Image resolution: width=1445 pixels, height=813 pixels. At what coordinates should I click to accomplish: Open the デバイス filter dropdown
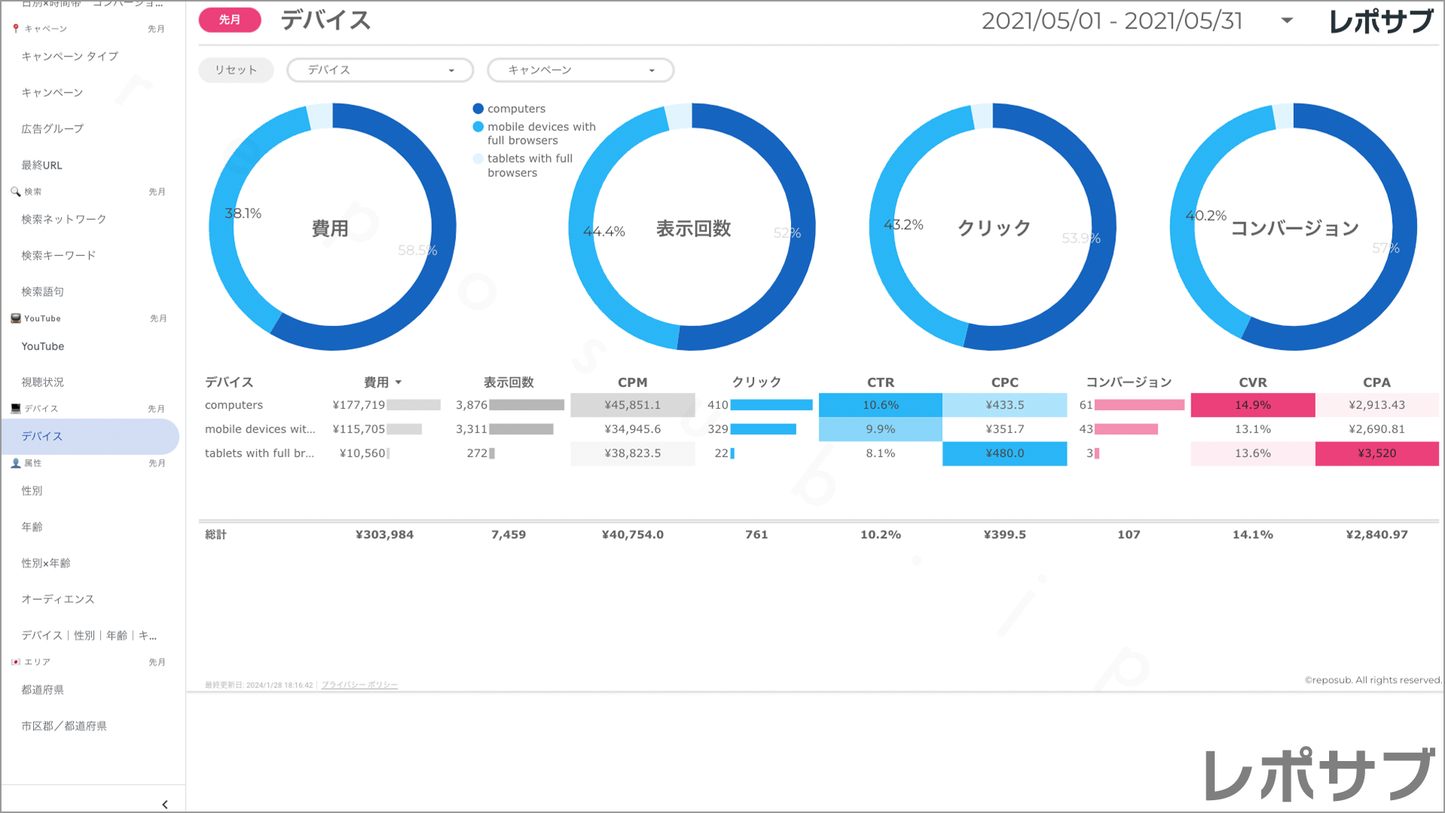379,70
